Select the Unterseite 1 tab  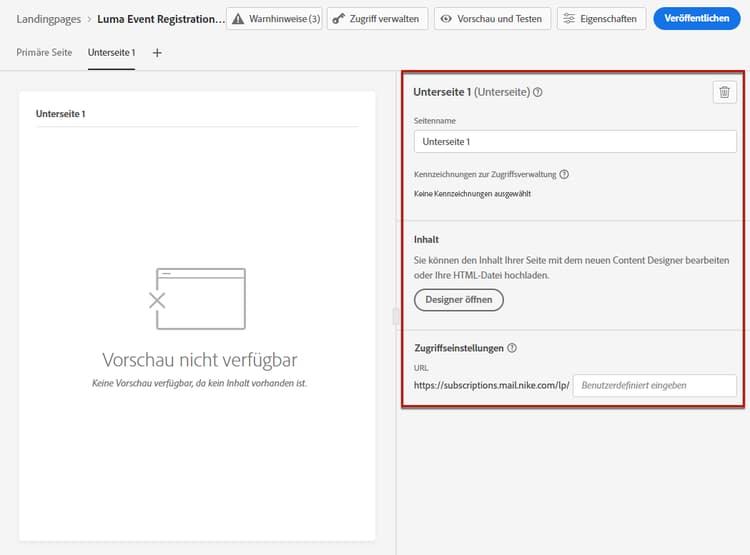[x=111, y=53]
